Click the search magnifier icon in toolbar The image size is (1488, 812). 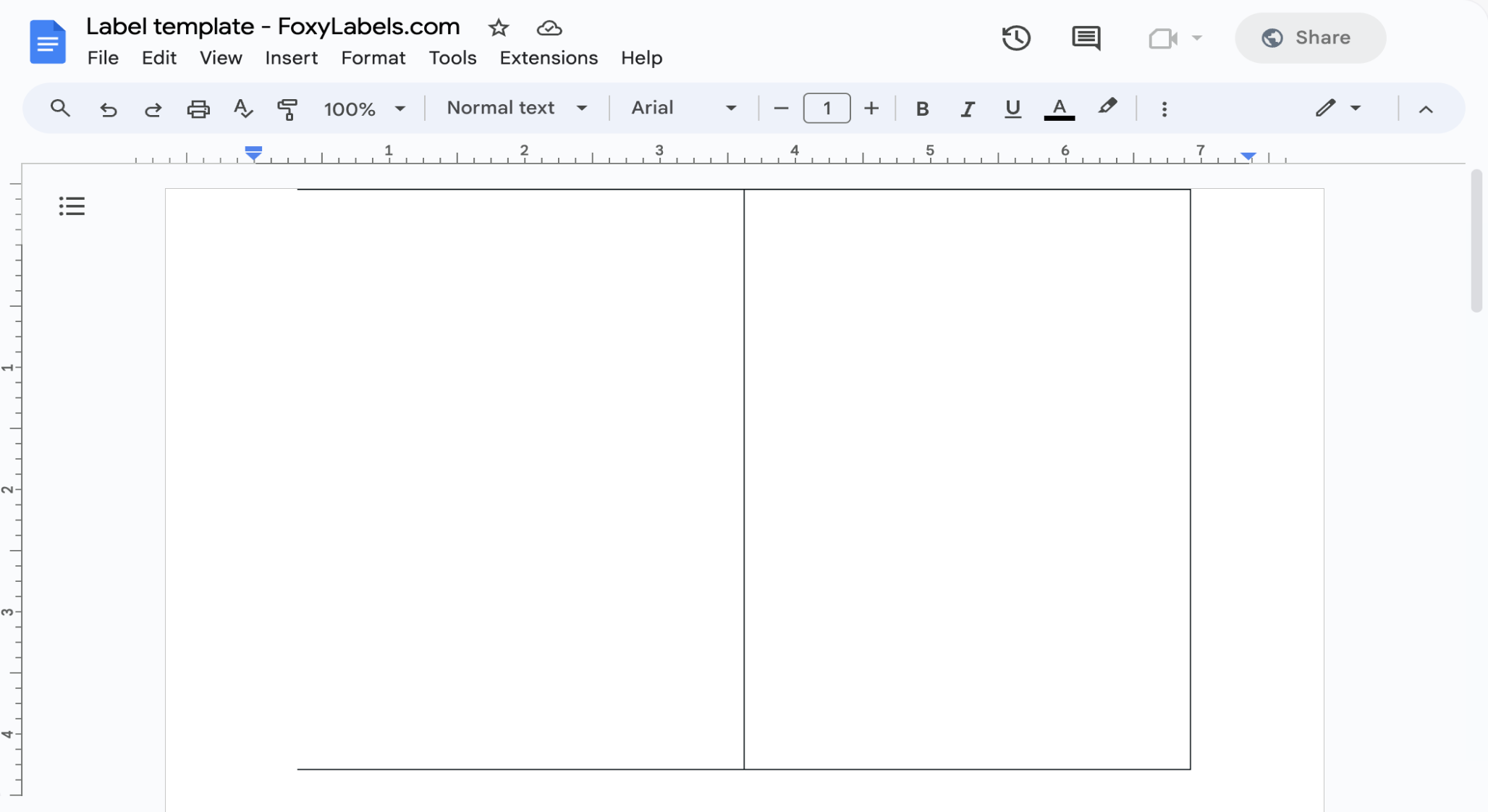60,109
